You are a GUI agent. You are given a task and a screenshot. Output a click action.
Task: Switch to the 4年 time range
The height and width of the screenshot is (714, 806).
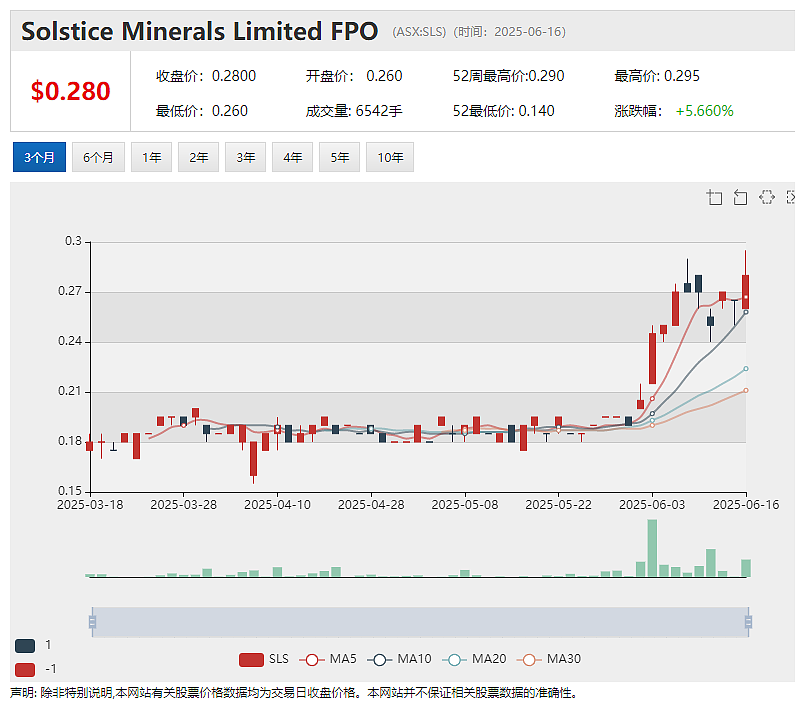[292, 157]
